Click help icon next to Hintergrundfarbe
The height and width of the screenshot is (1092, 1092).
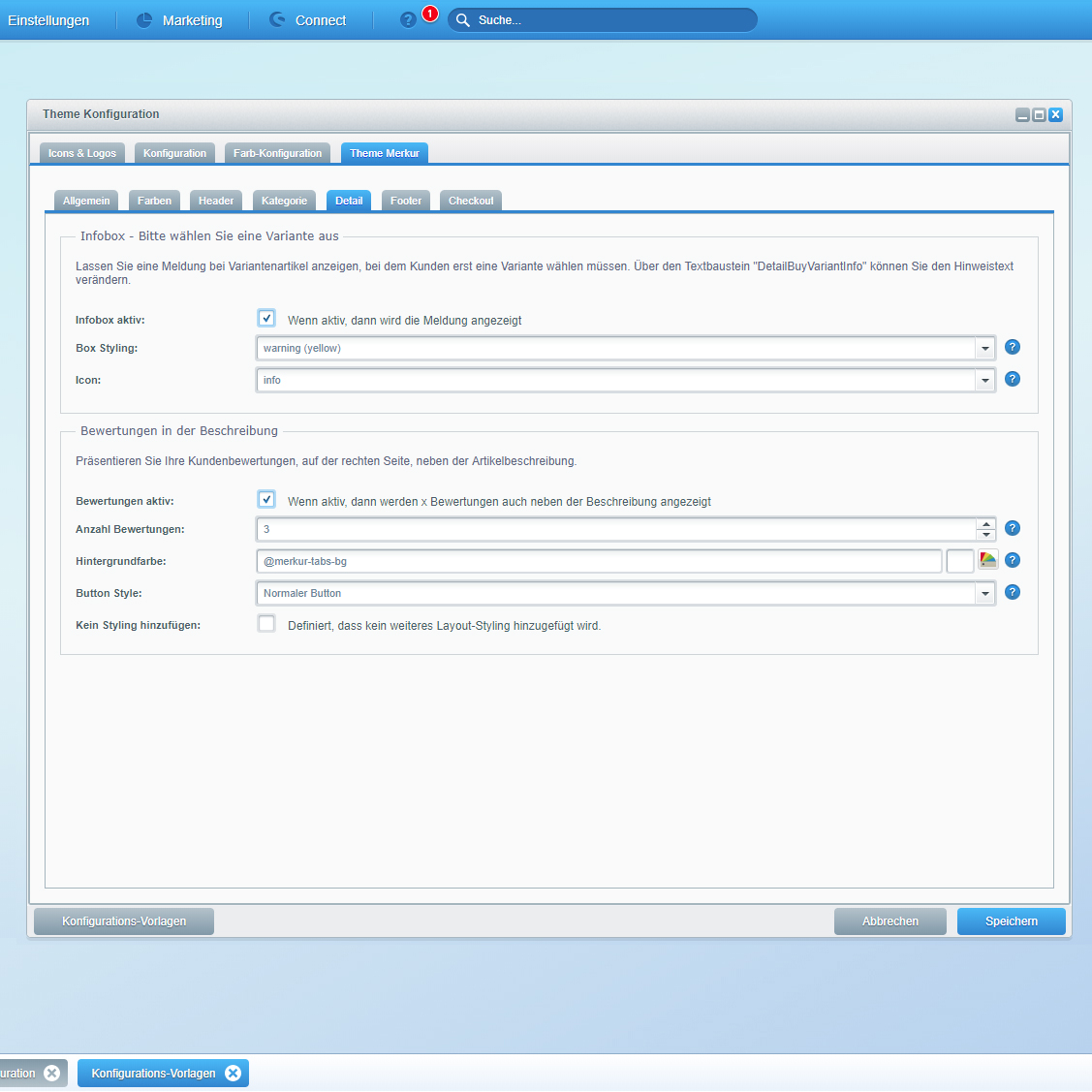1013,560
